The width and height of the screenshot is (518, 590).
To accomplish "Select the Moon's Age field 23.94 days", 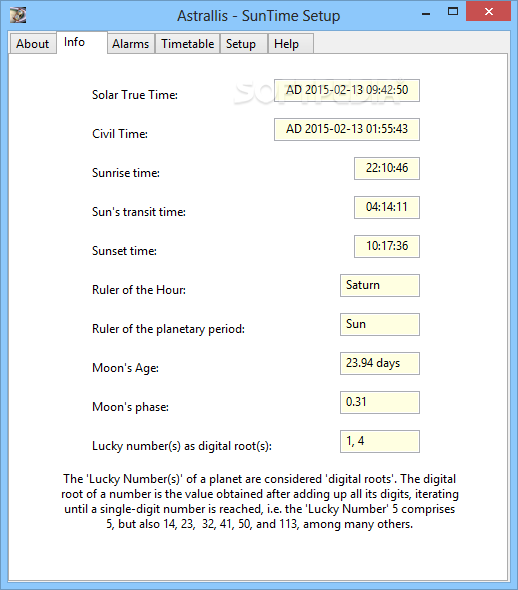I will coord(380,363).
